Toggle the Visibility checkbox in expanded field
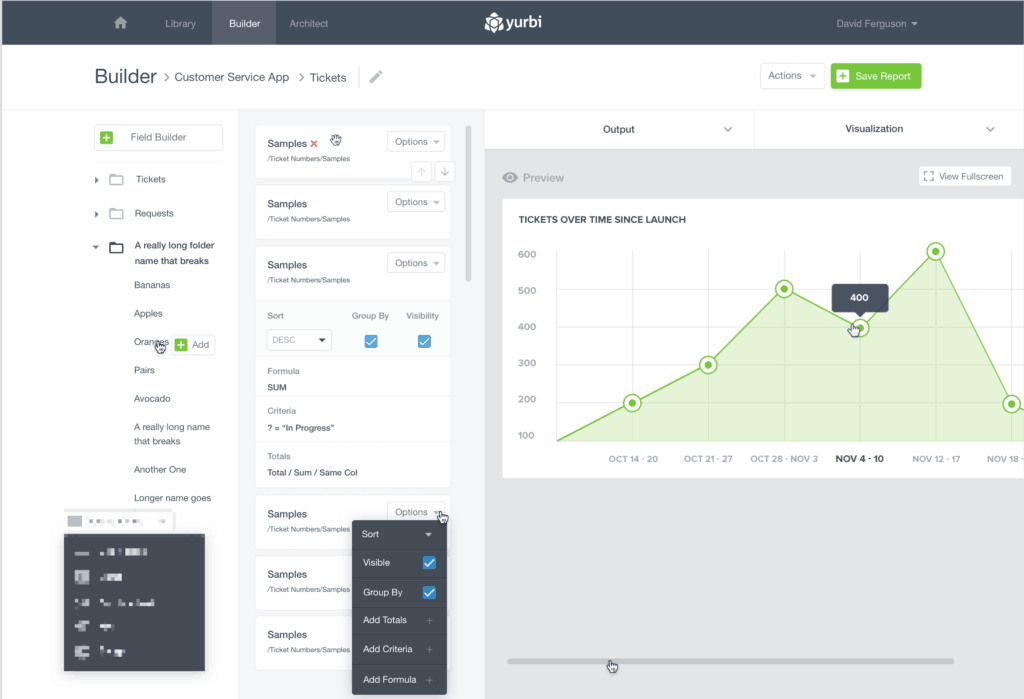Viewport: 1024px width, 699px height. [x=424, y=341]
